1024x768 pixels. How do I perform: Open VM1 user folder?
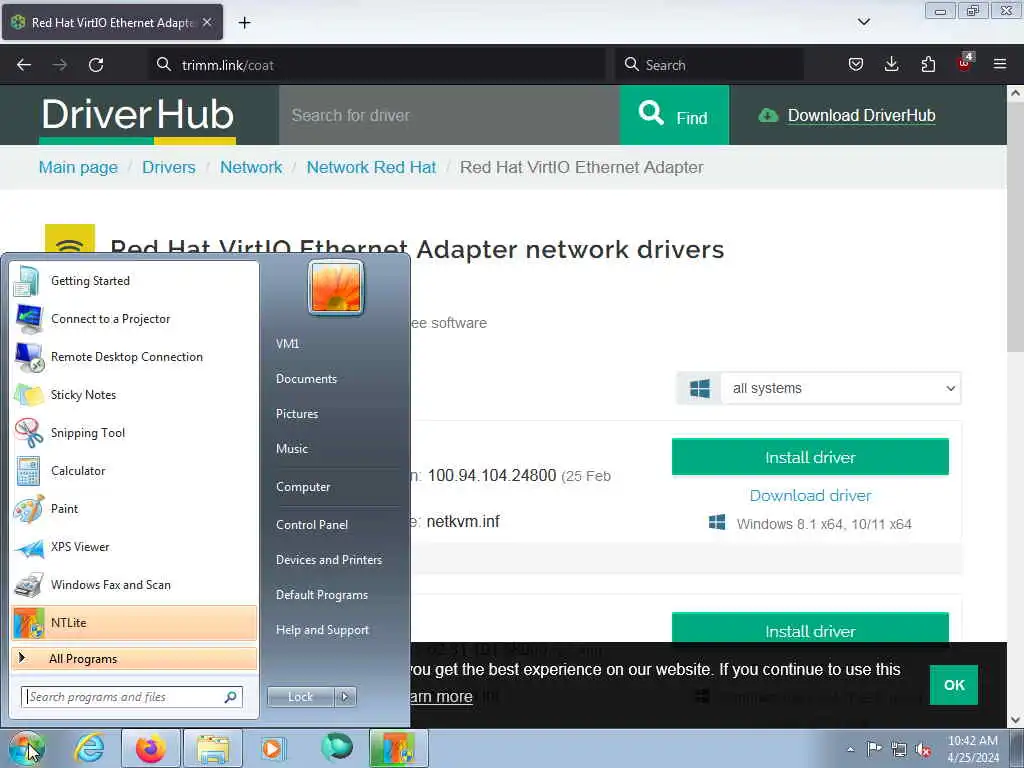(x=287, y=344)
